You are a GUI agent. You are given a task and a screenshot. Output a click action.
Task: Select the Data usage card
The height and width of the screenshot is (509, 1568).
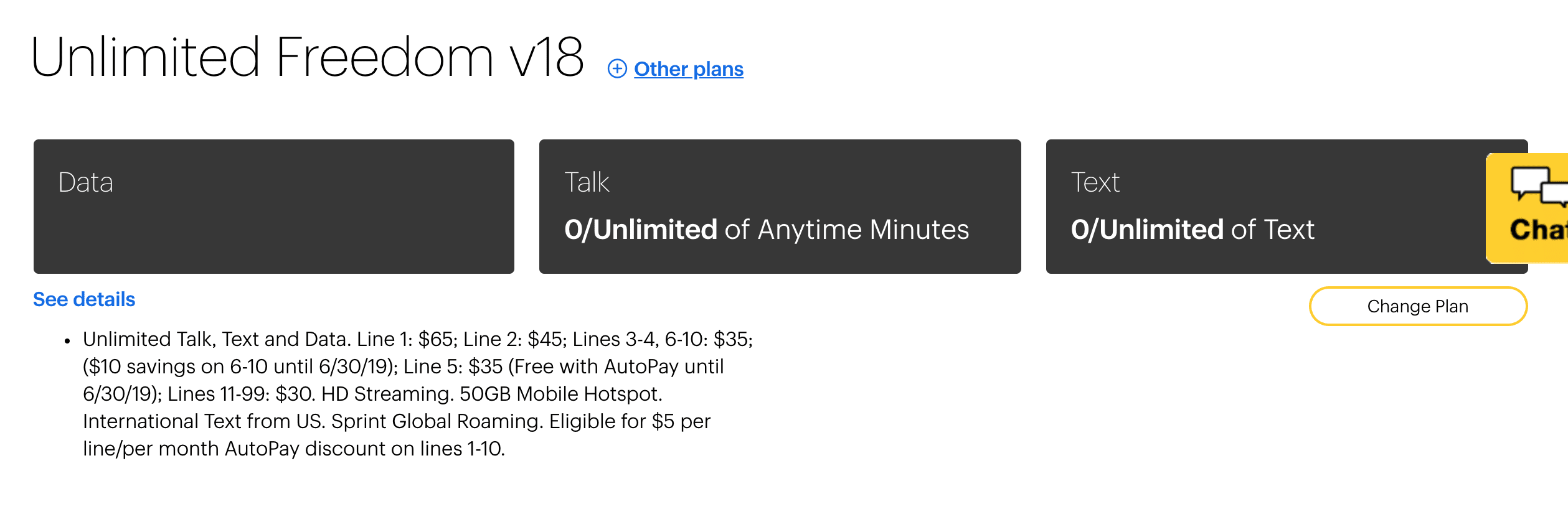point(274,207)
